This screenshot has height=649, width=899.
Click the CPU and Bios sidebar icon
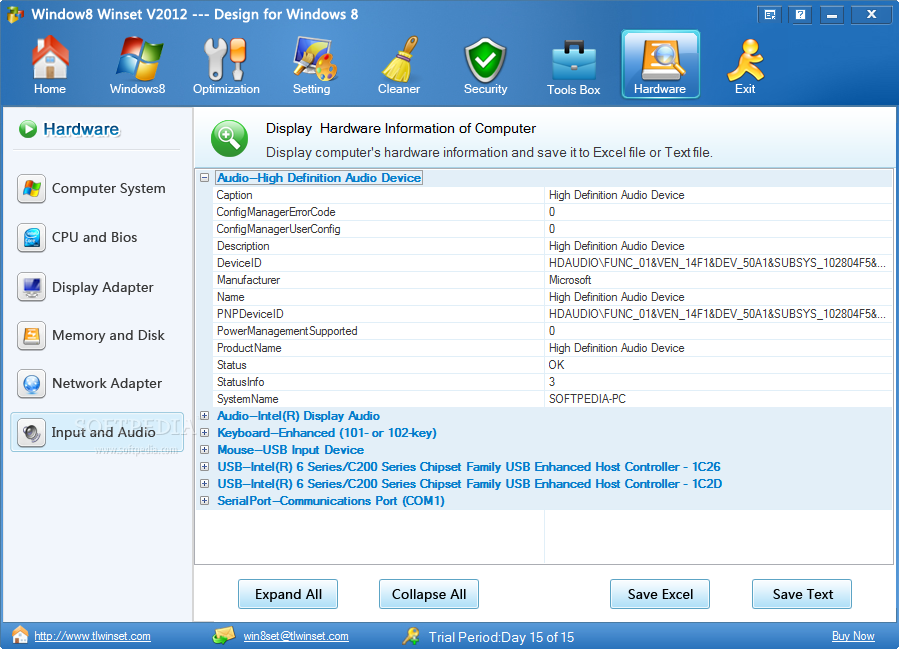pyautogui.click(x=32, y=237)
